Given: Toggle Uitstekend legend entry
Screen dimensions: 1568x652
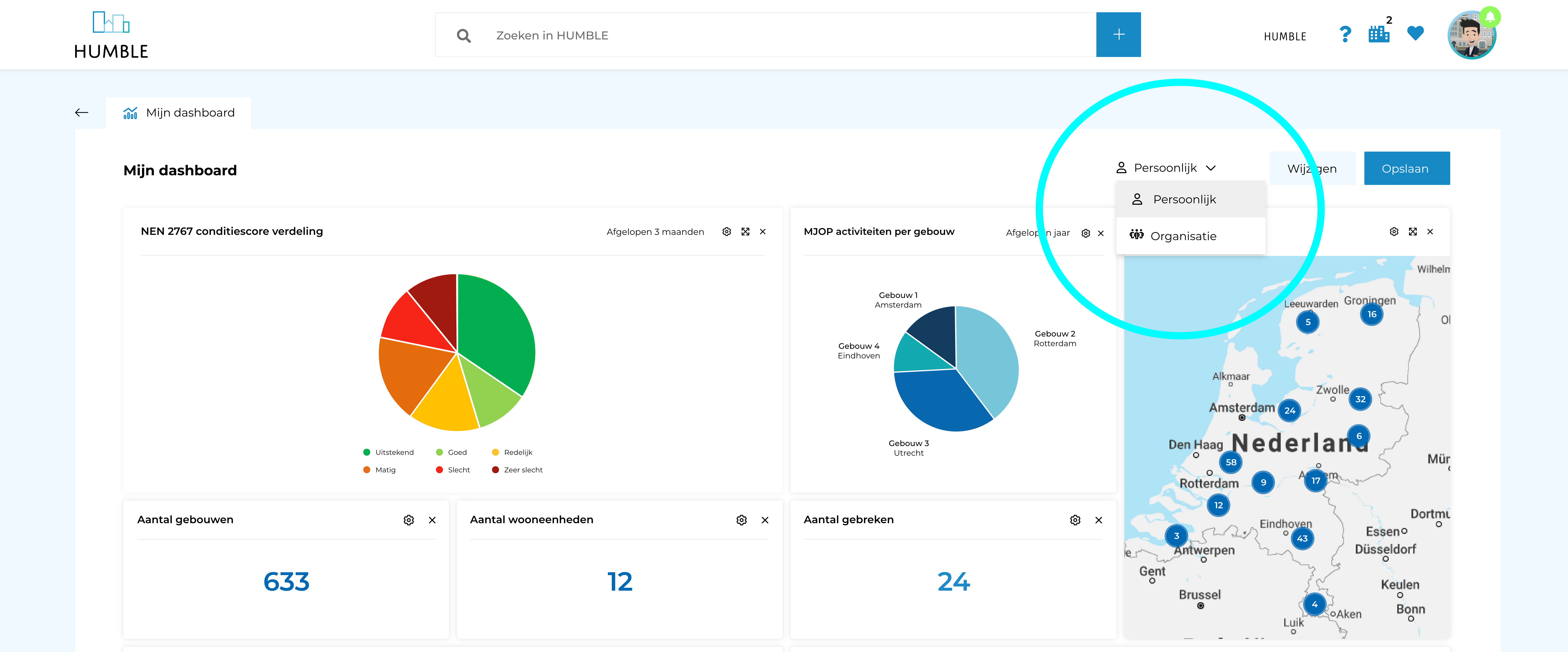Looking at the screenshot, I should pyautogui.click(x=388, y=452).
